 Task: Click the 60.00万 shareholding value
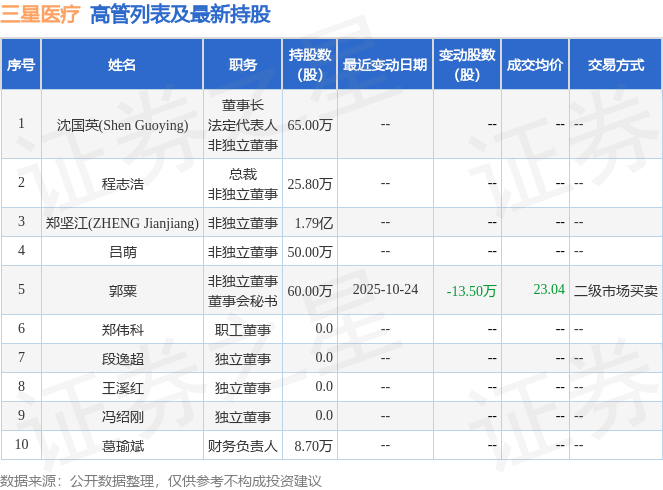pyautogui.click(x=310, y=291)
